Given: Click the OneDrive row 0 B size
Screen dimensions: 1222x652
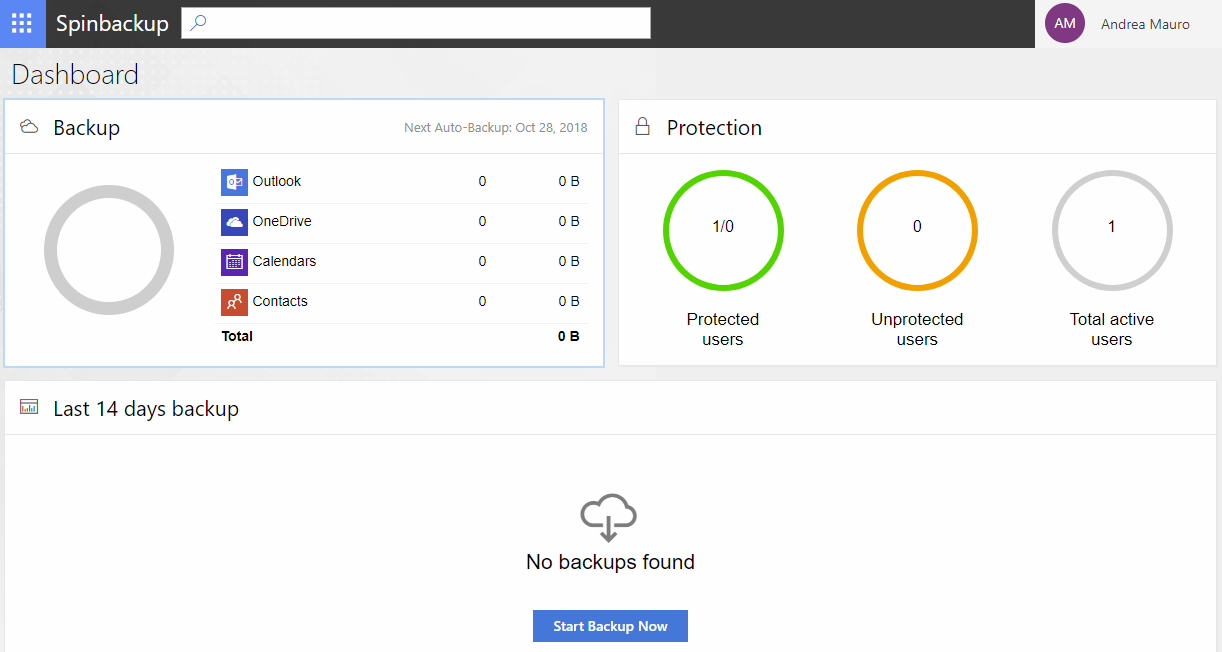Looking at the screenshot, I should [x=569, y=221].
